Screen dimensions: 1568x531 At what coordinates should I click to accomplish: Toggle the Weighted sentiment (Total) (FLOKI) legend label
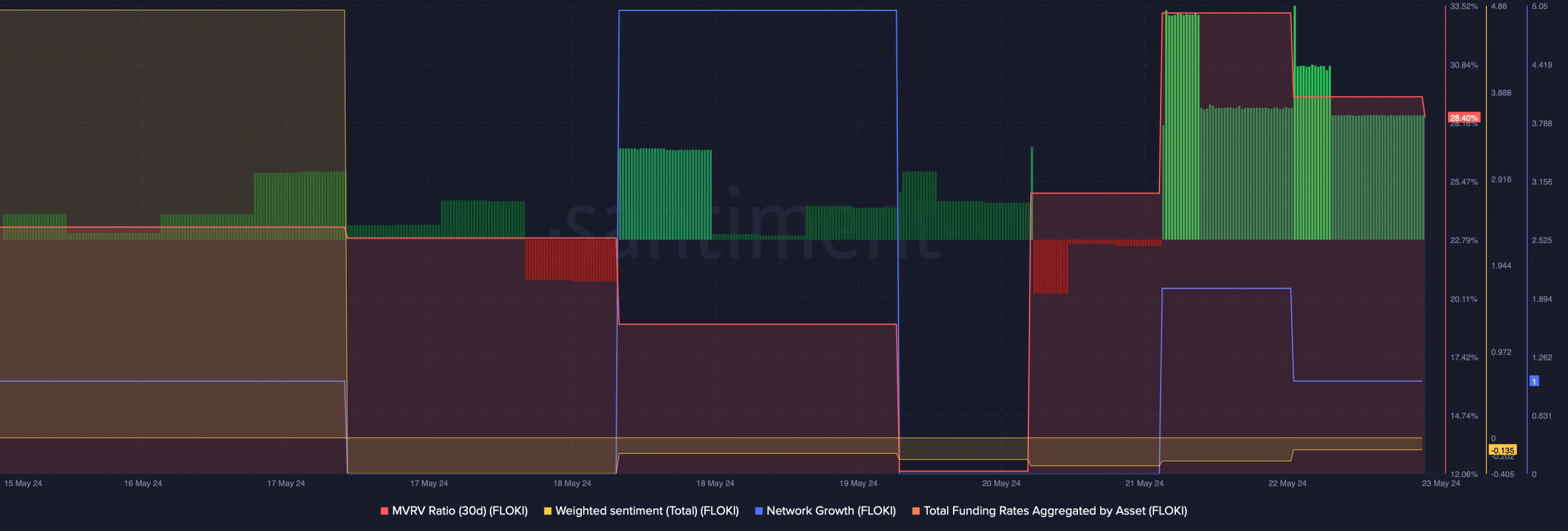647,511
